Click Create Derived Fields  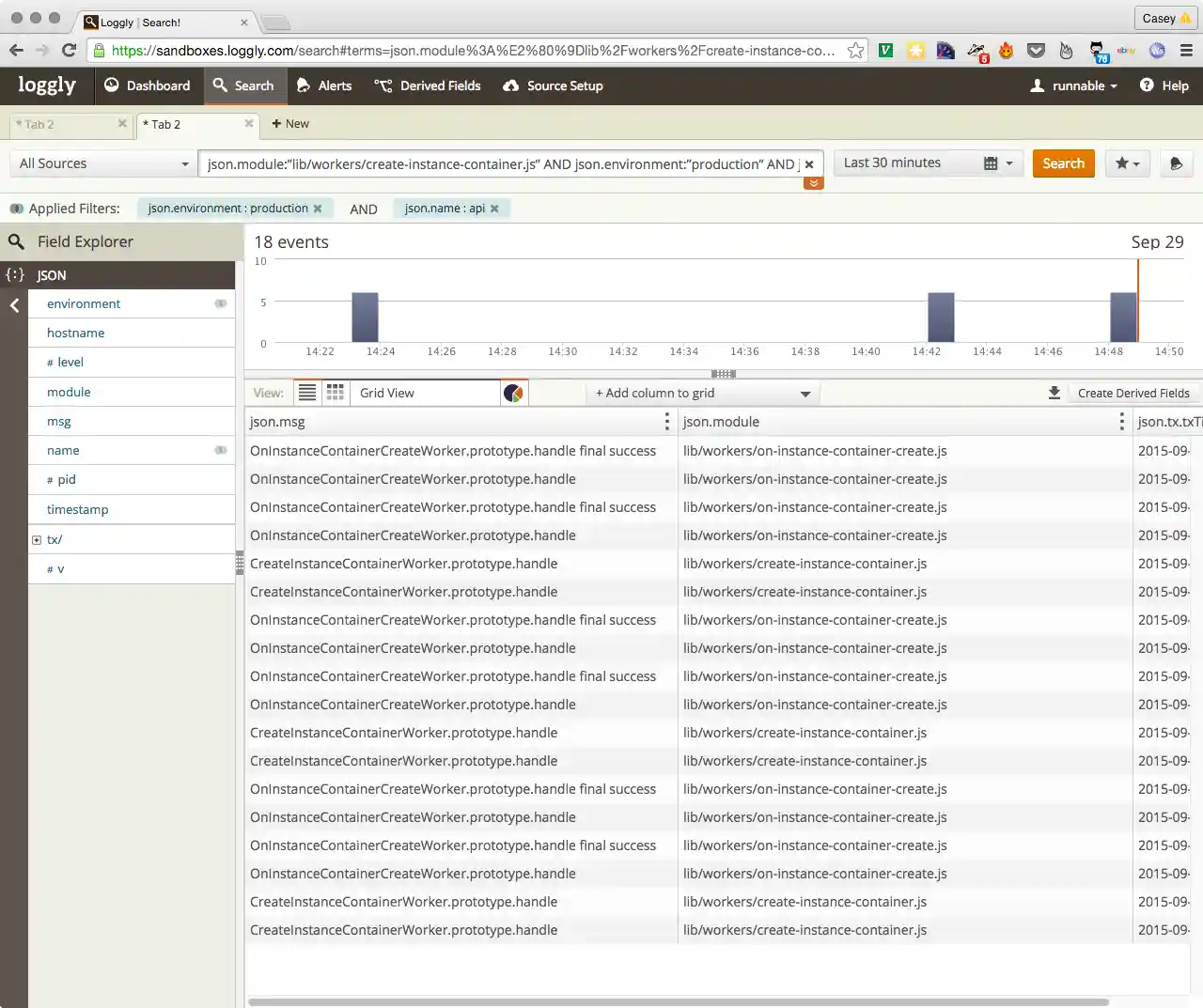(1133, 393)
